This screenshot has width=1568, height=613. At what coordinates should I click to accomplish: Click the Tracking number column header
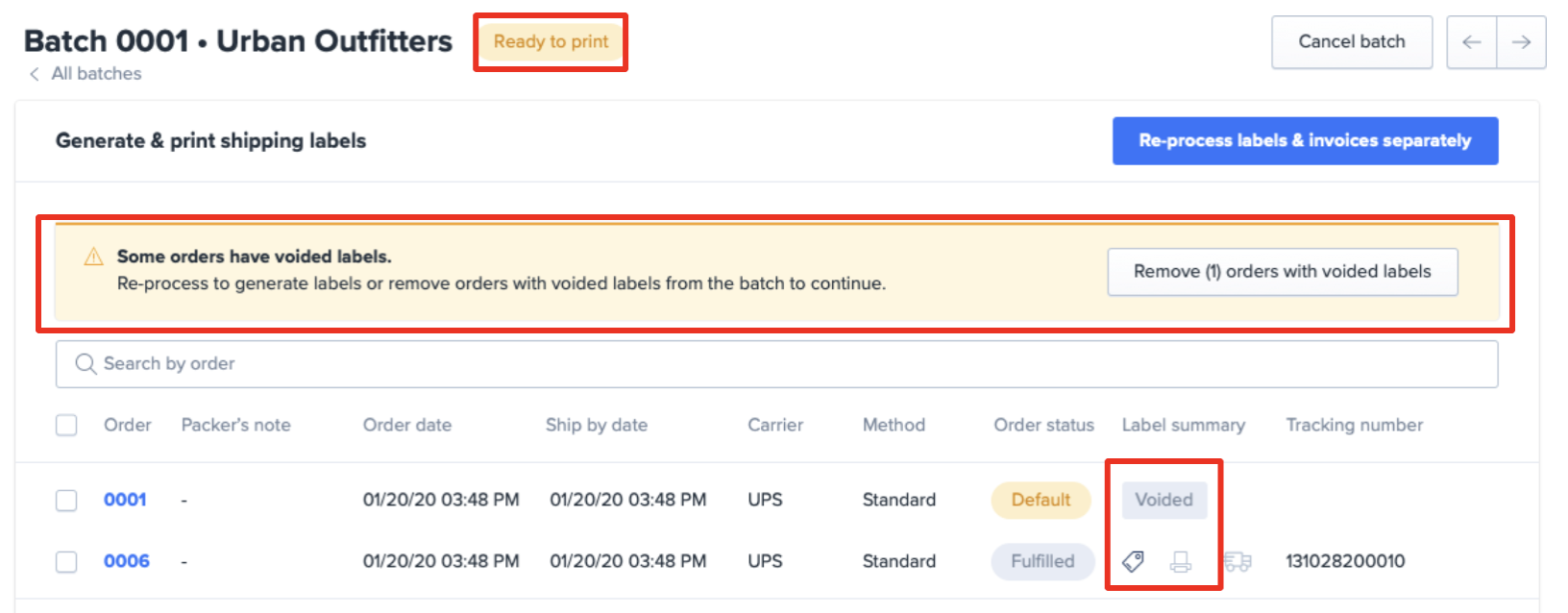click(x=1355, y=425)
